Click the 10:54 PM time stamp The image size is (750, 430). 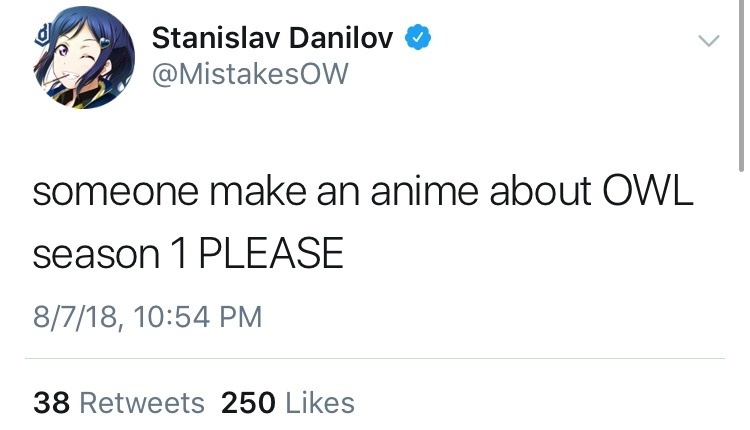coord(197,317)
